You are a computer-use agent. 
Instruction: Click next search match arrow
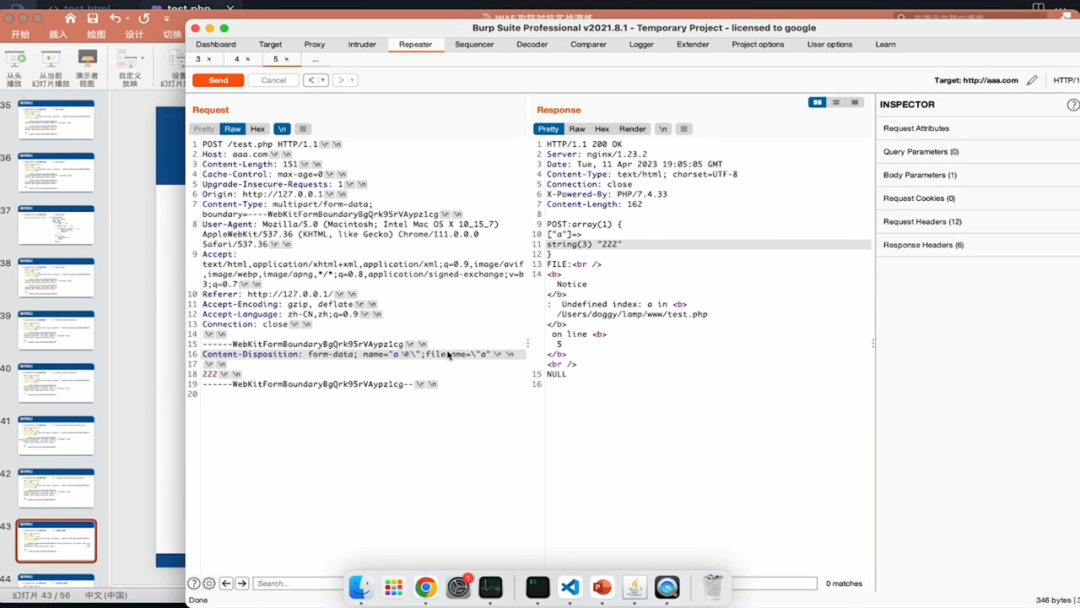242,583
